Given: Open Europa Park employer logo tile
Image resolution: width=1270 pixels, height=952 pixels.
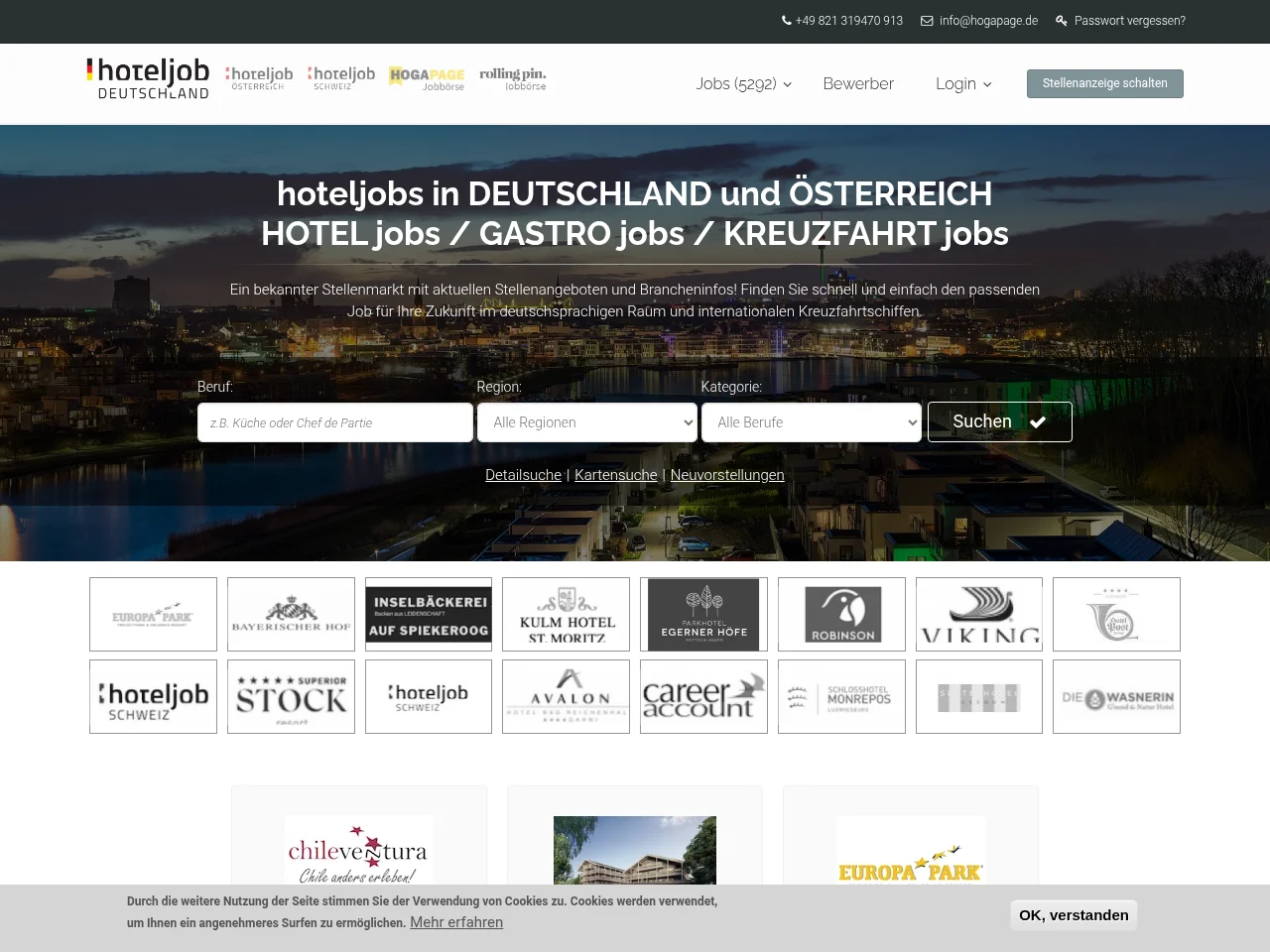Looking at the screenshot, I should (x=153, y=615).
